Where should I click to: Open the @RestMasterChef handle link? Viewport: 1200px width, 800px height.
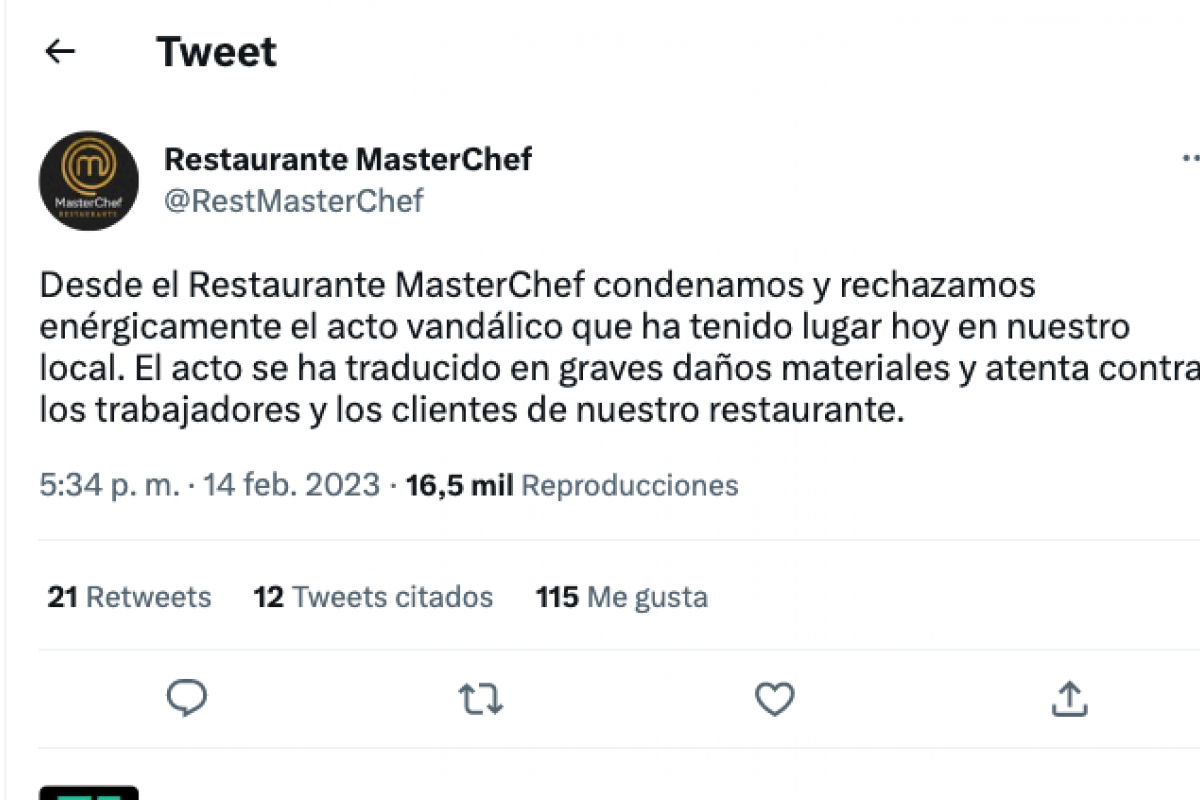pyautogui.click(x=294, y=201)
